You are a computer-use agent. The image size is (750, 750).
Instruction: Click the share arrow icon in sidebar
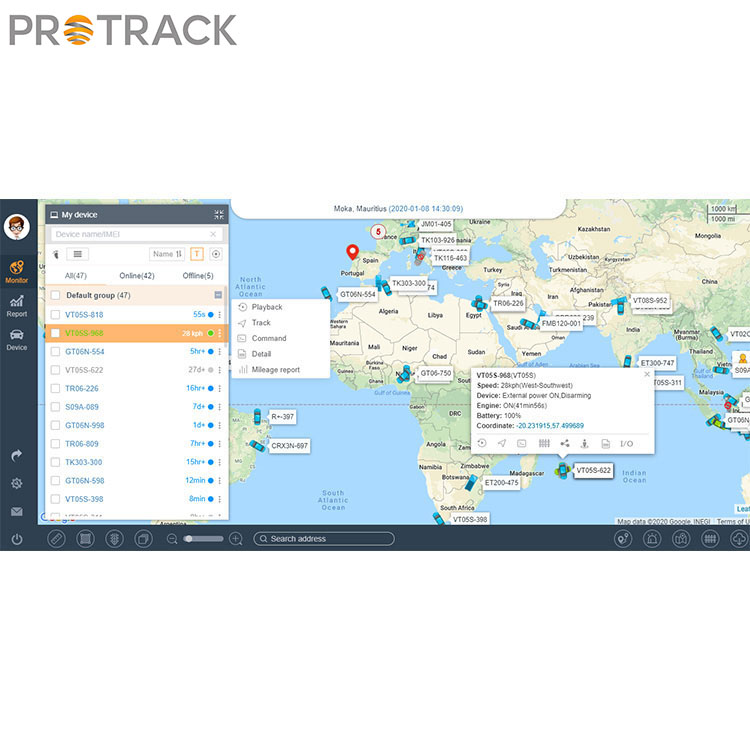point(17,455)
